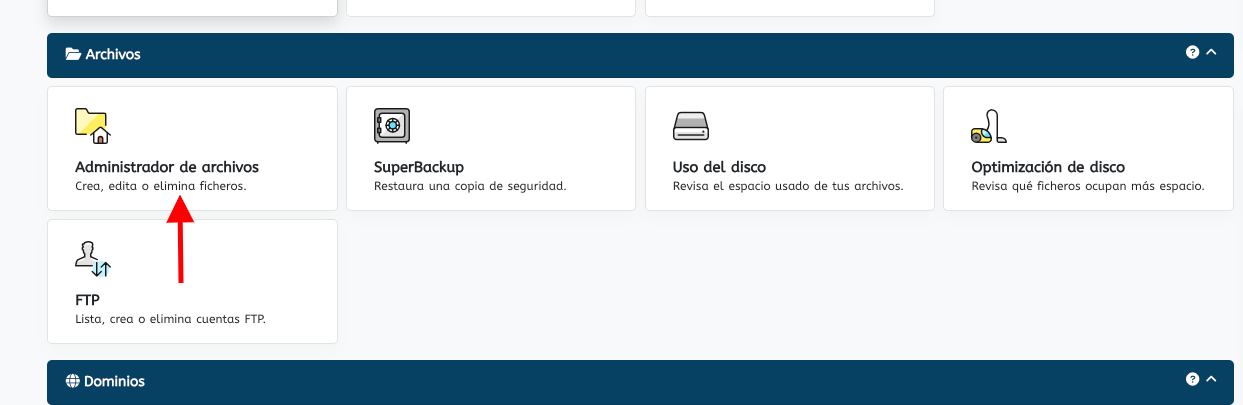Screen dimensions: 1243x405
Task: Open Administrador de archivos link
Action: [x=167, y=167]
